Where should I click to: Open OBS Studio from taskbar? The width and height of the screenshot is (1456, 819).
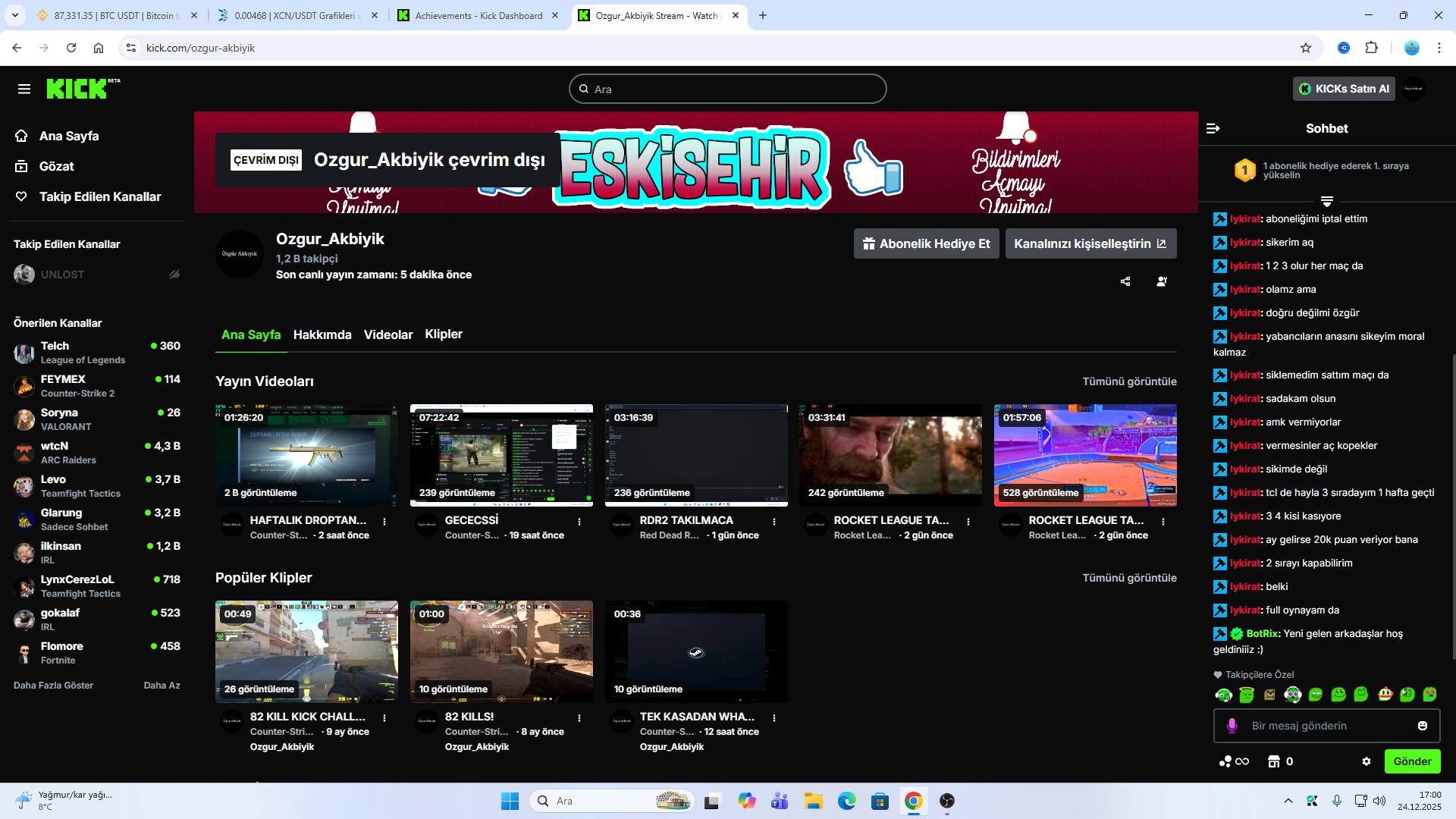[947, 801]
